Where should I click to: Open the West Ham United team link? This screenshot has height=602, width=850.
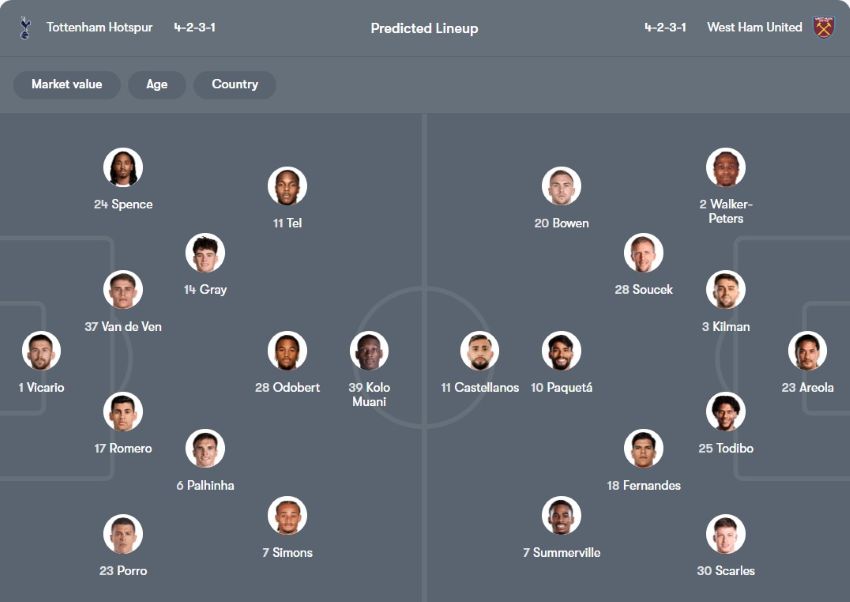coord(754,28)
